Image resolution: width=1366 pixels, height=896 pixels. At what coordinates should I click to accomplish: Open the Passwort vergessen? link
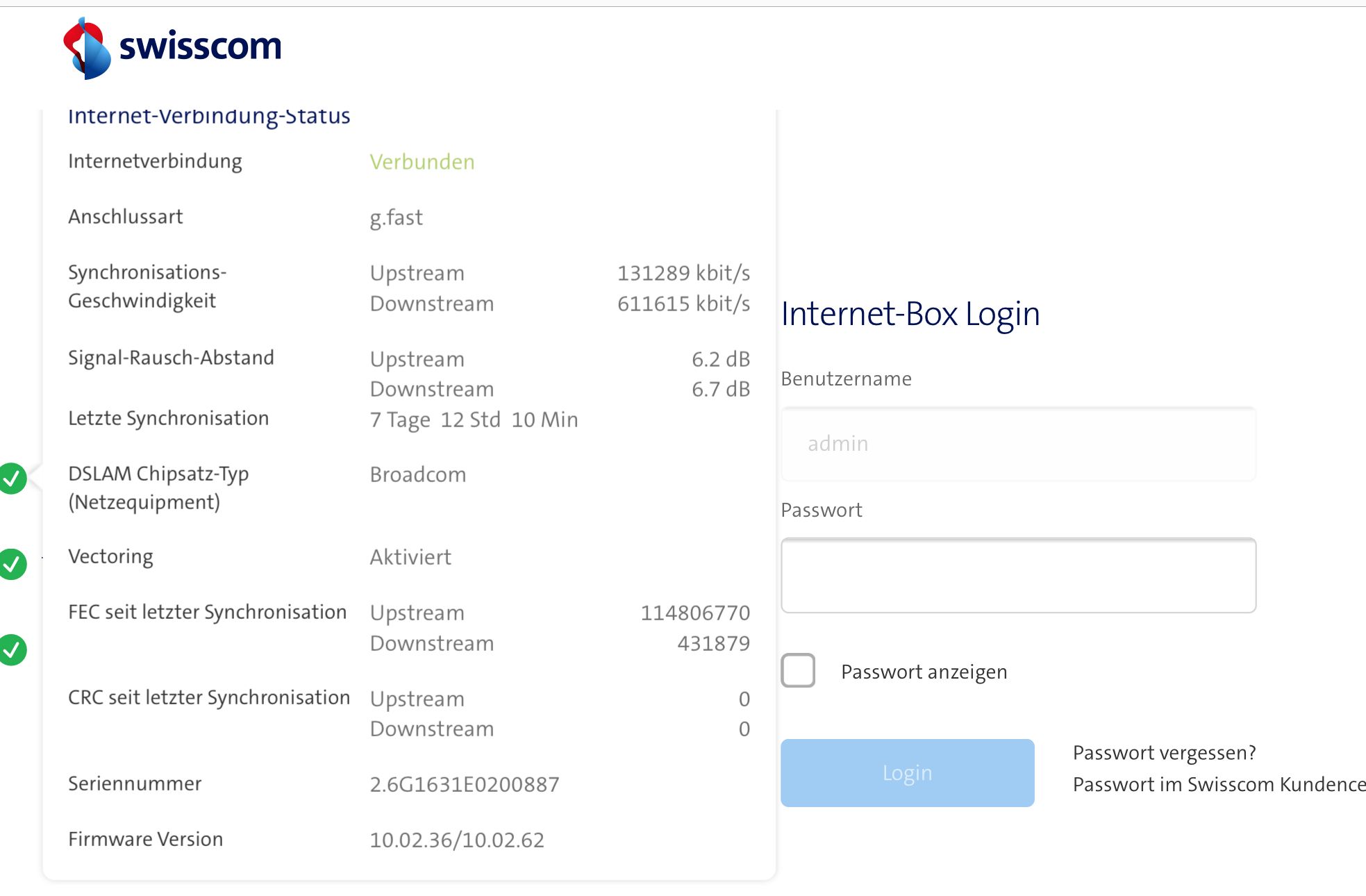[x=1165, y=753]
